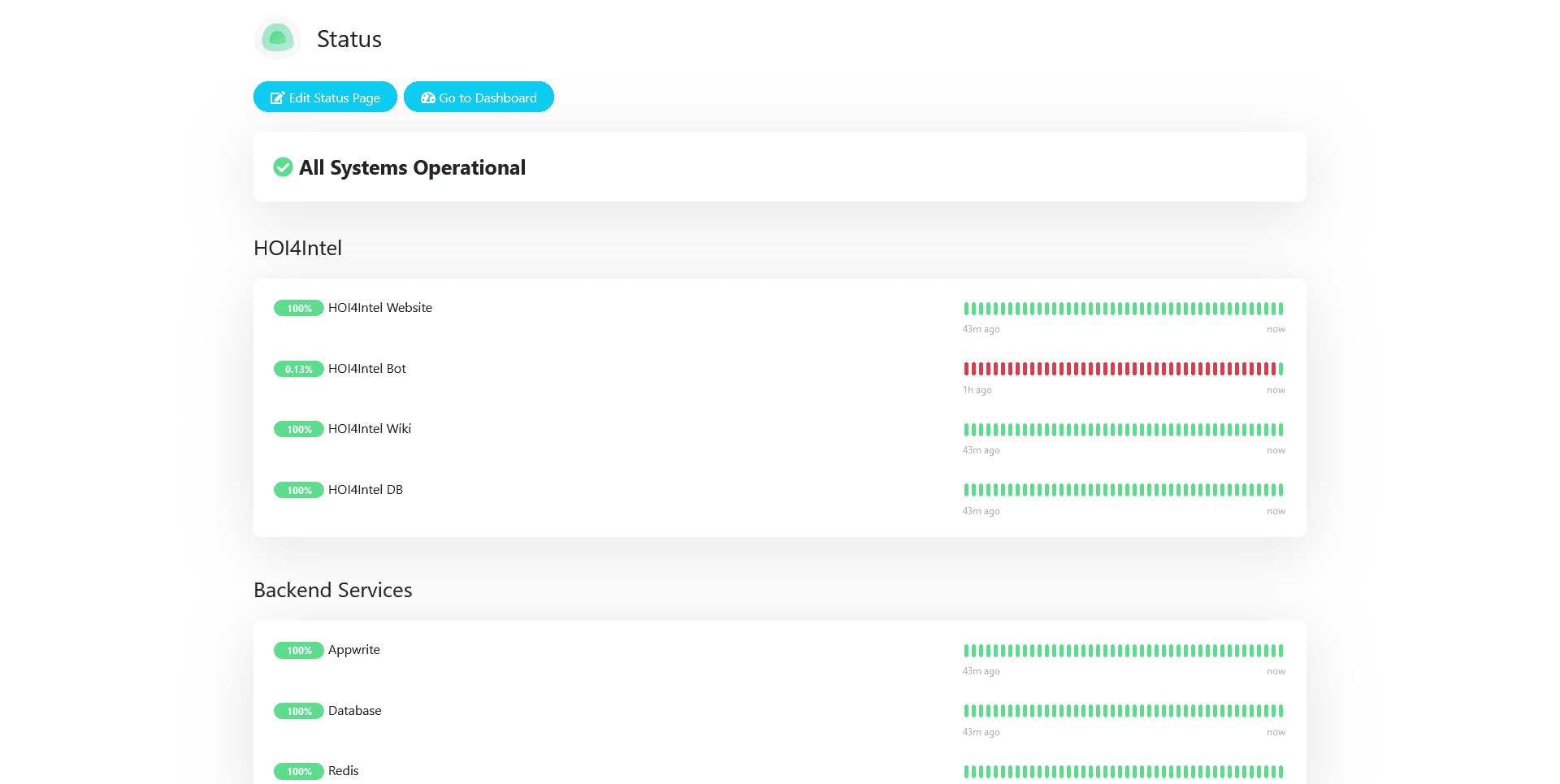Open the Edit Status Page button

[x=325, y=97]
